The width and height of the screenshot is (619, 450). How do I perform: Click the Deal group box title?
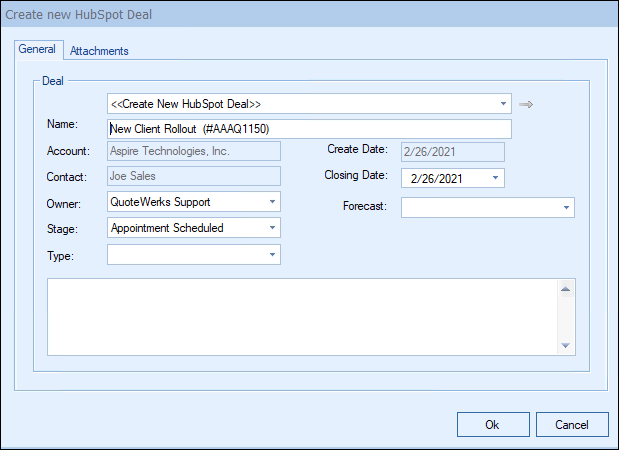tap(53, 81)
